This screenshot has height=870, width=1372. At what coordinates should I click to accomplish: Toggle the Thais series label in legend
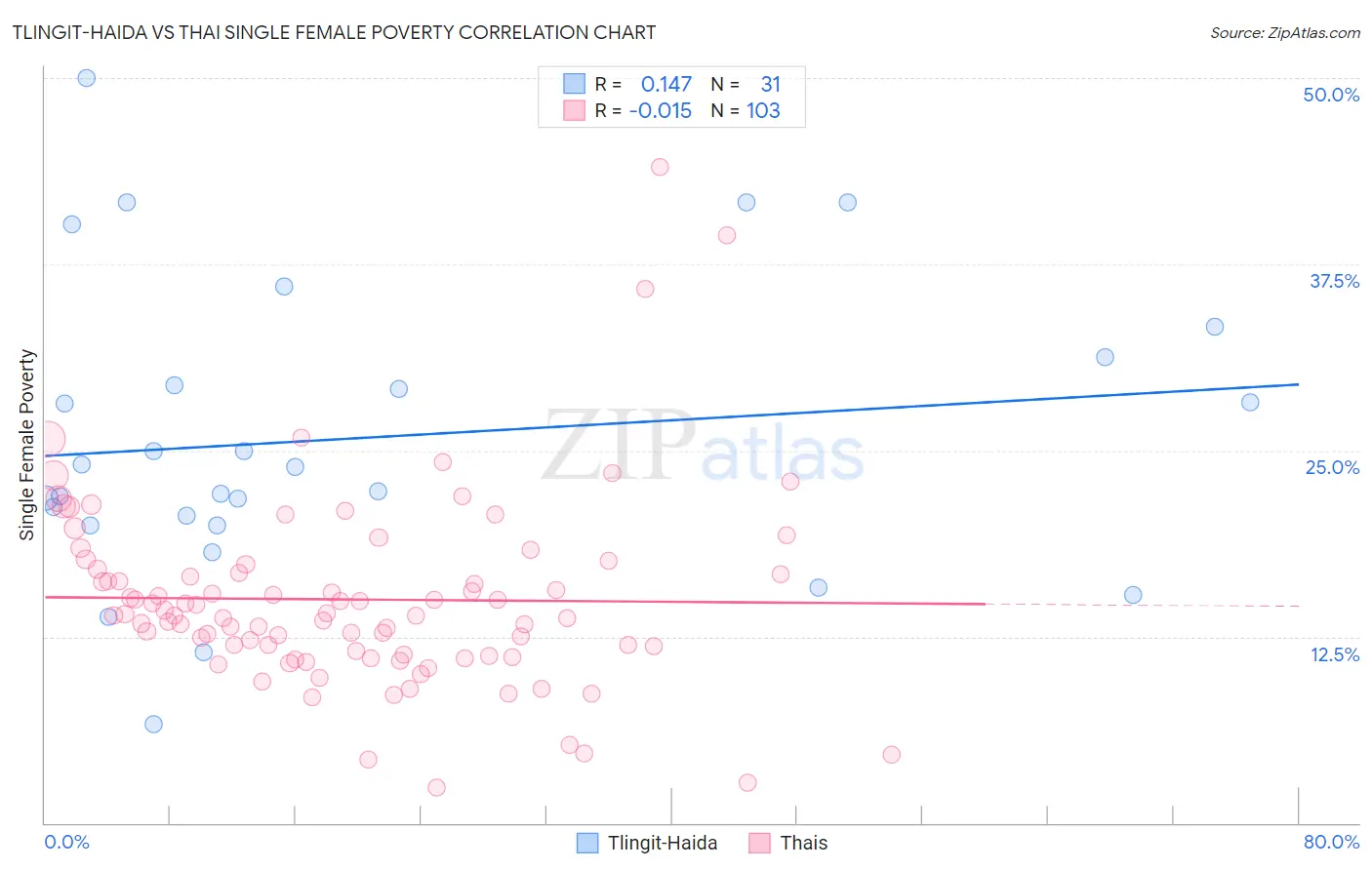point(804,843)
